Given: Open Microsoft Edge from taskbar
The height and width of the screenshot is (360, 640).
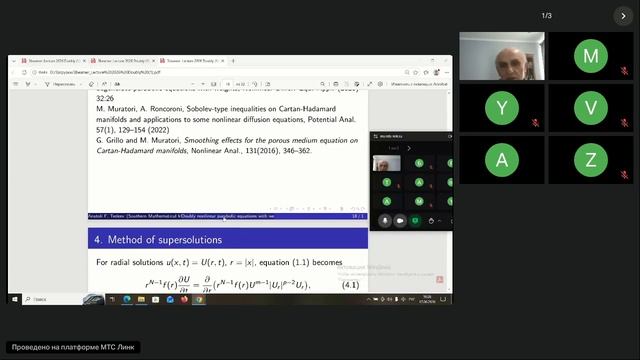Looking at the screenshot, I should (x=127, y=299).
